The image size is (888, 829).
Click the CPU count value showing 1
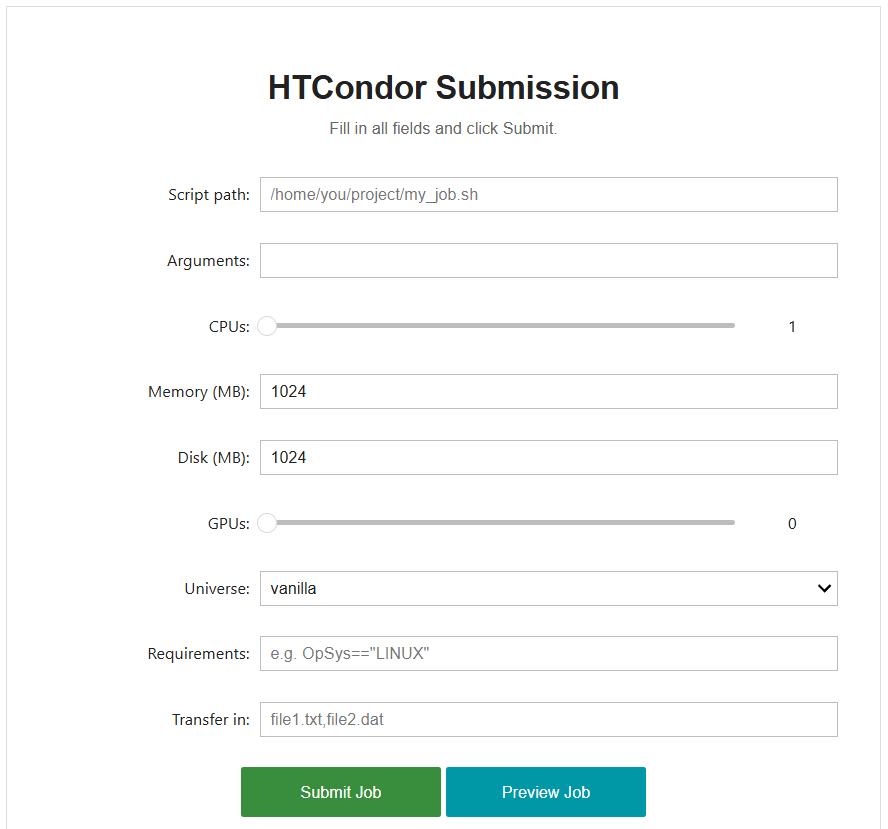[x=792, y=326]
